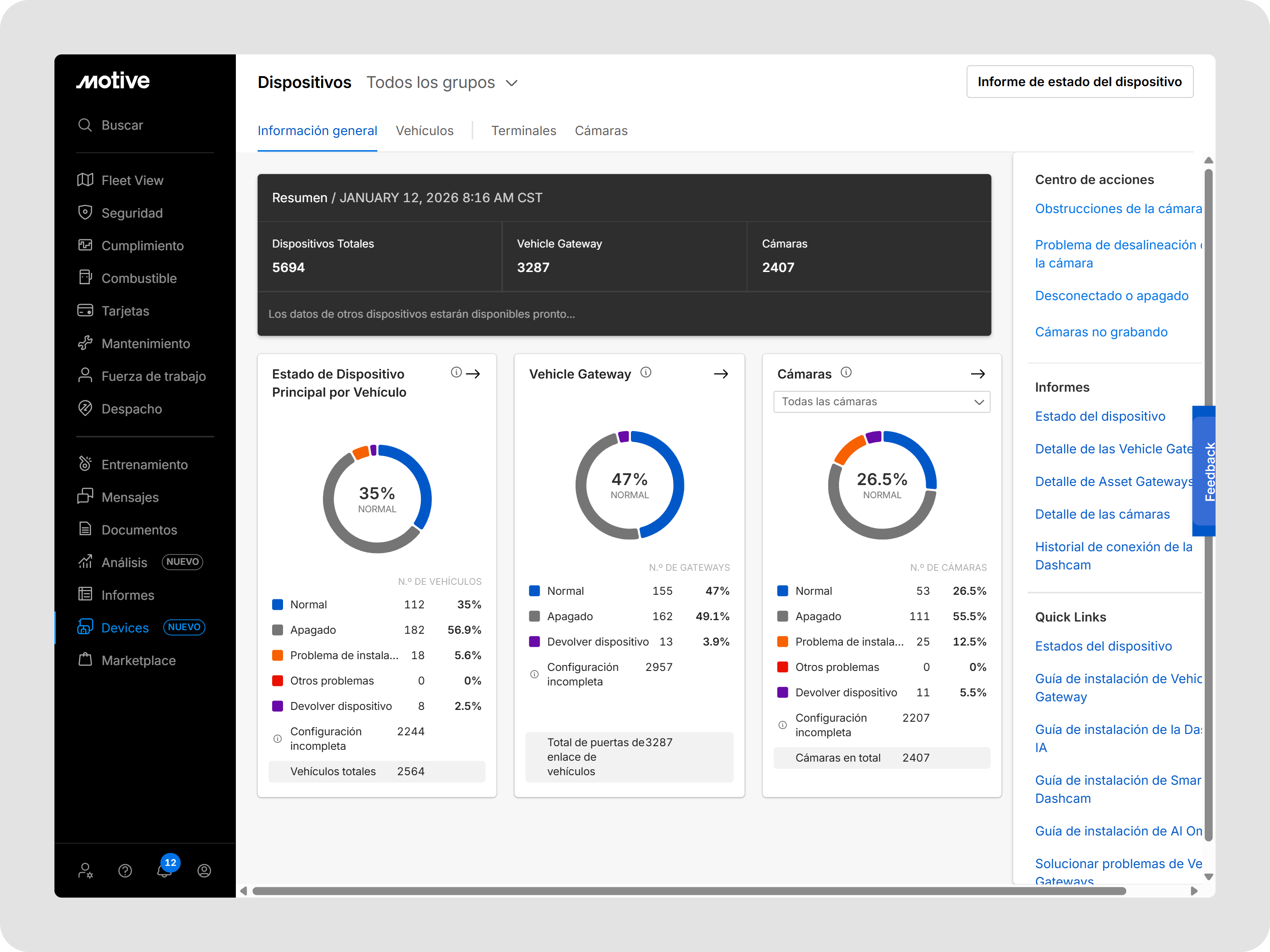Select the Fleet View map icon
The image size is (1270, 952).
point(86,180)
